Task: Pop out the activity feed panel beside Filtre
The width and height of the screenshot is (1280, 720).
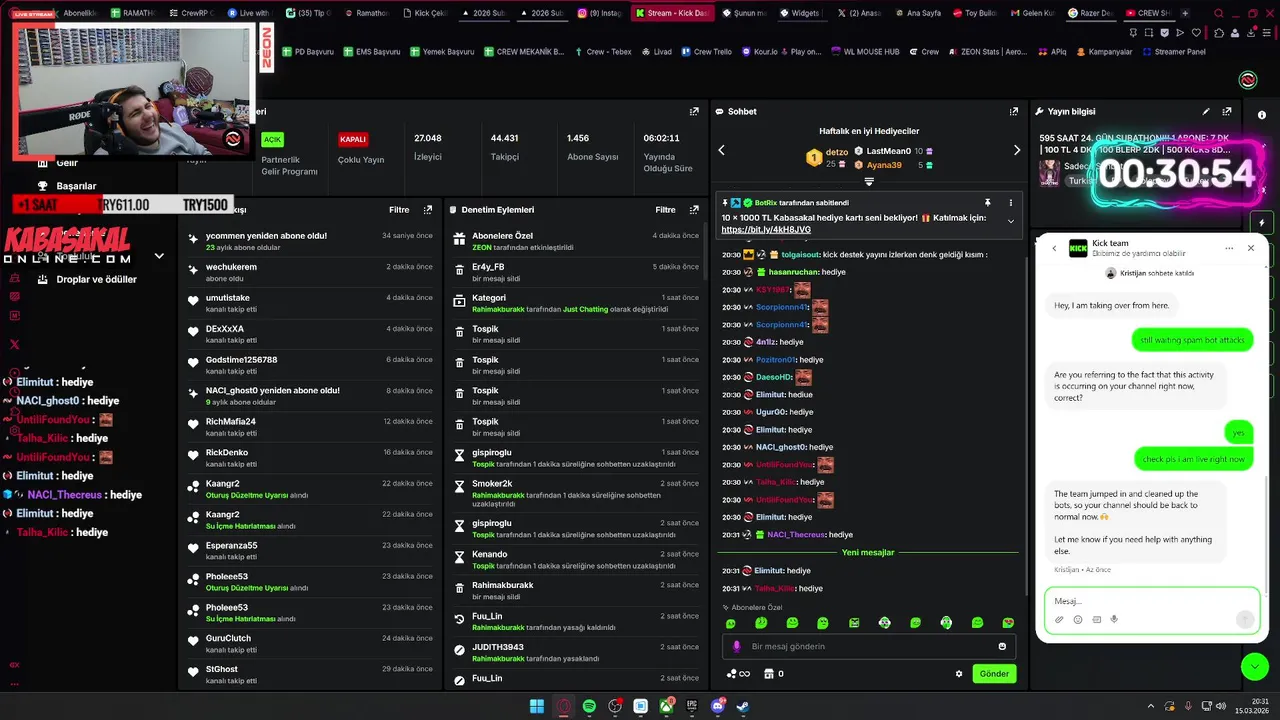Action: point(428,210)
